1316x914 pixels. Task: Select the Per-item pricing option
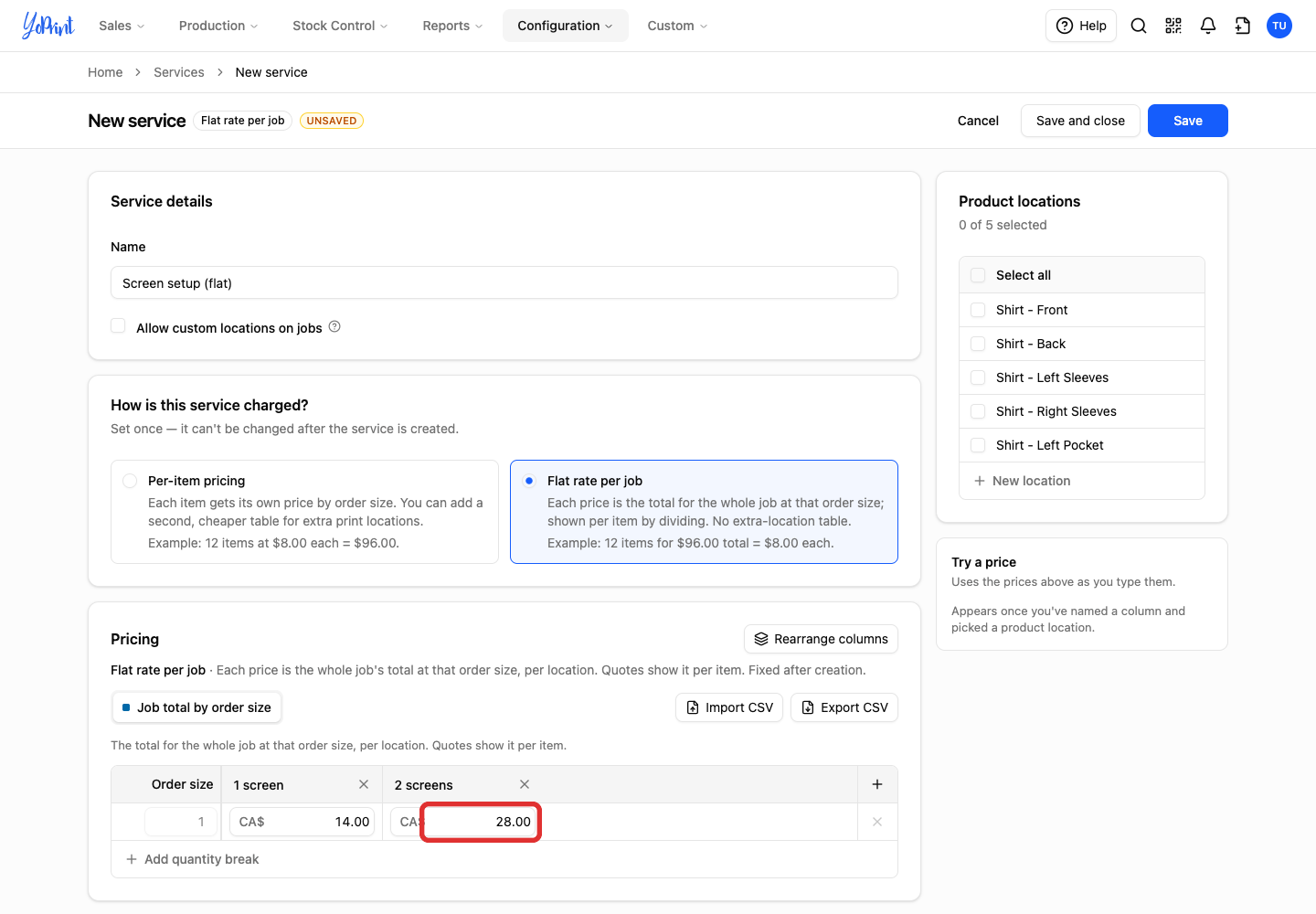(304, 512)
